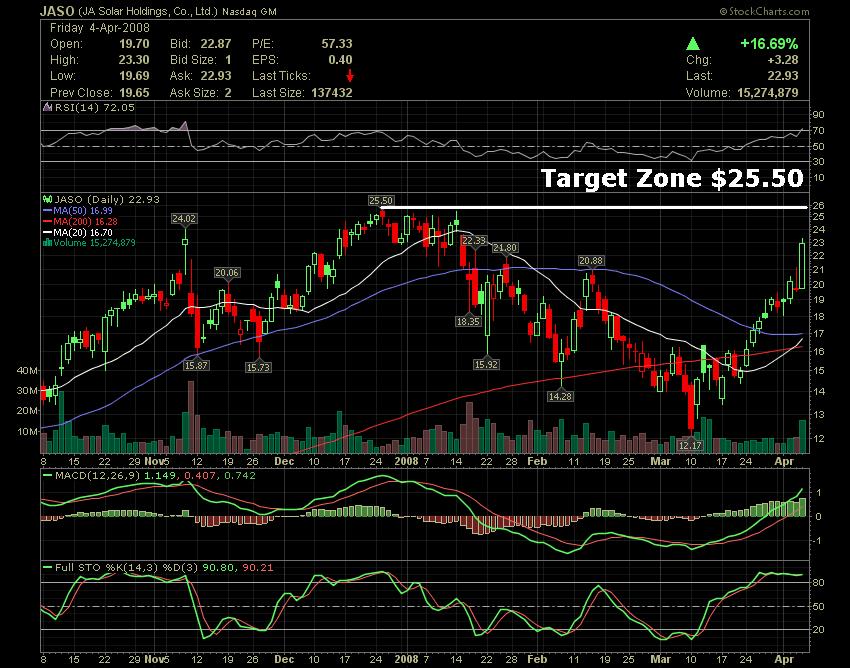Viewport: 850px width, 668px height.
Task: Click the 21.80 price label
Action: (505, 248)
